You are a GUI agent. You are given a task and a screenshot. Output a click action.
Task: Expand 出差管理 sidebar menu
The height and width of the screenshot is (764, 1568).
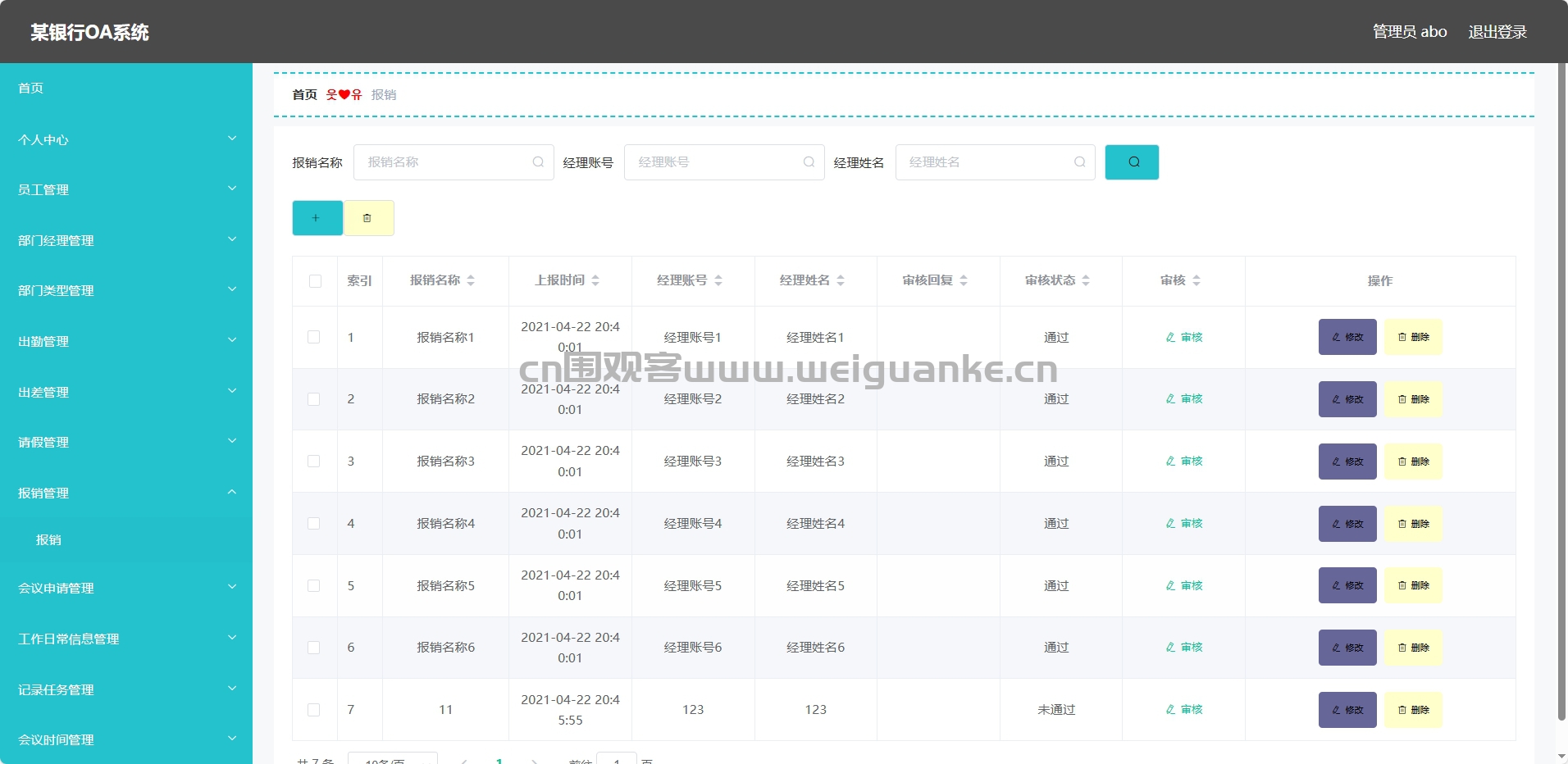pos(126,392)
